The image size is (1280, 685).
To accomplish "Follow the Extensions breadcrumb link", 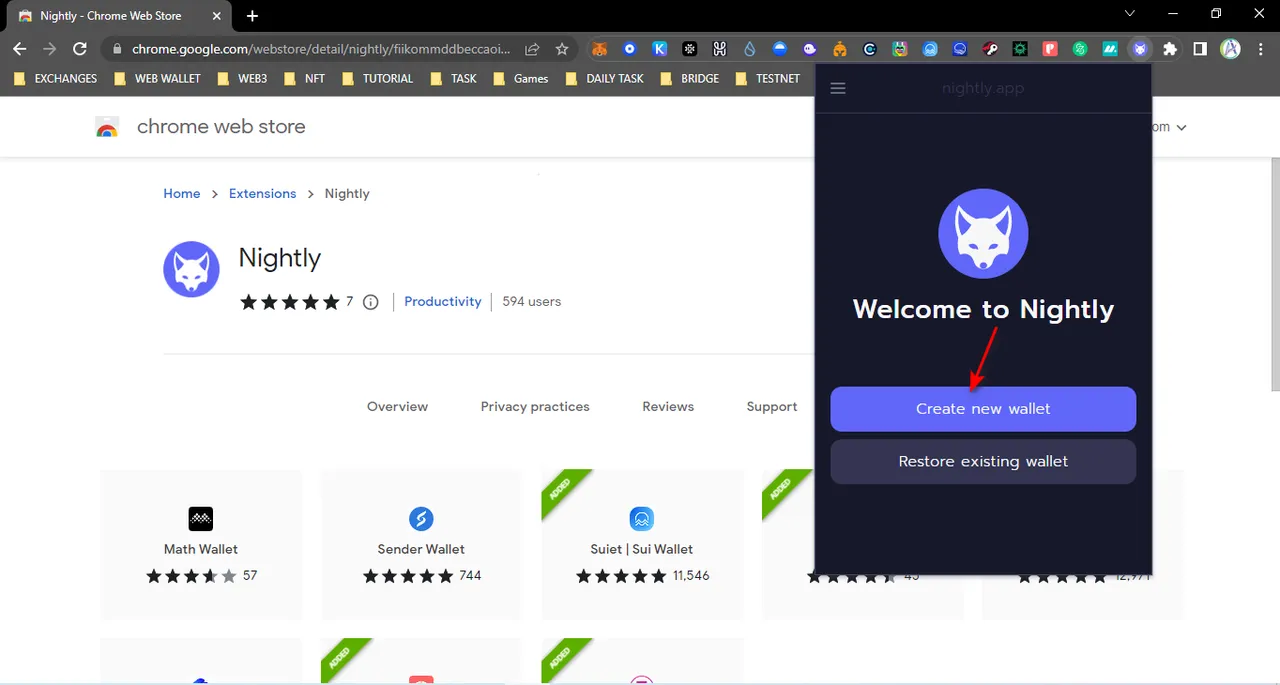I will pos(262,194).
